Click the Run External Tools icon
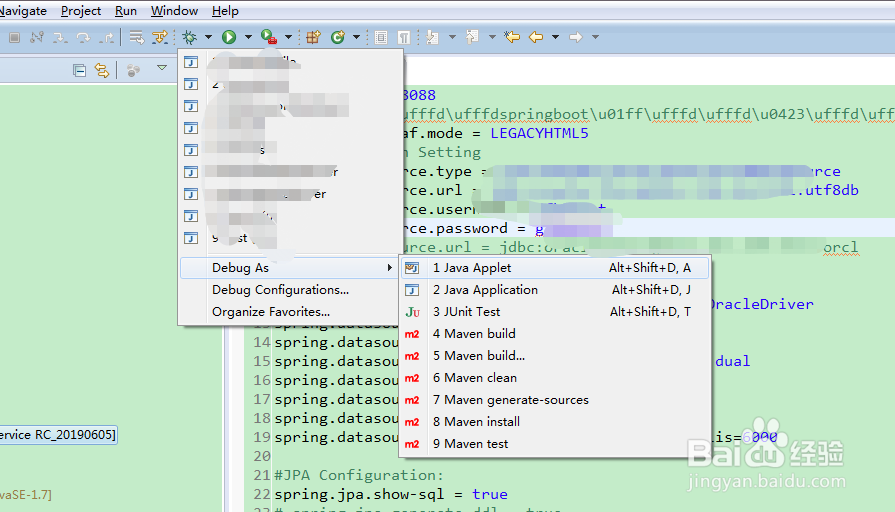The width and height of the screenshot is (895, 512). 269,37
